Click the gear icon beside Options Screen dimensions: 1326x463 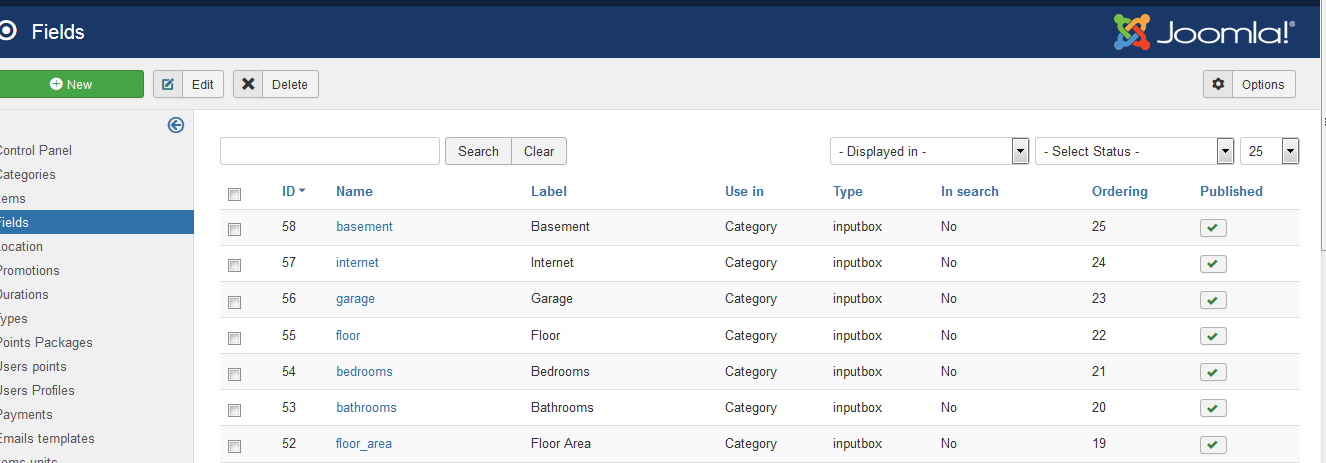tap(1218, 84)
